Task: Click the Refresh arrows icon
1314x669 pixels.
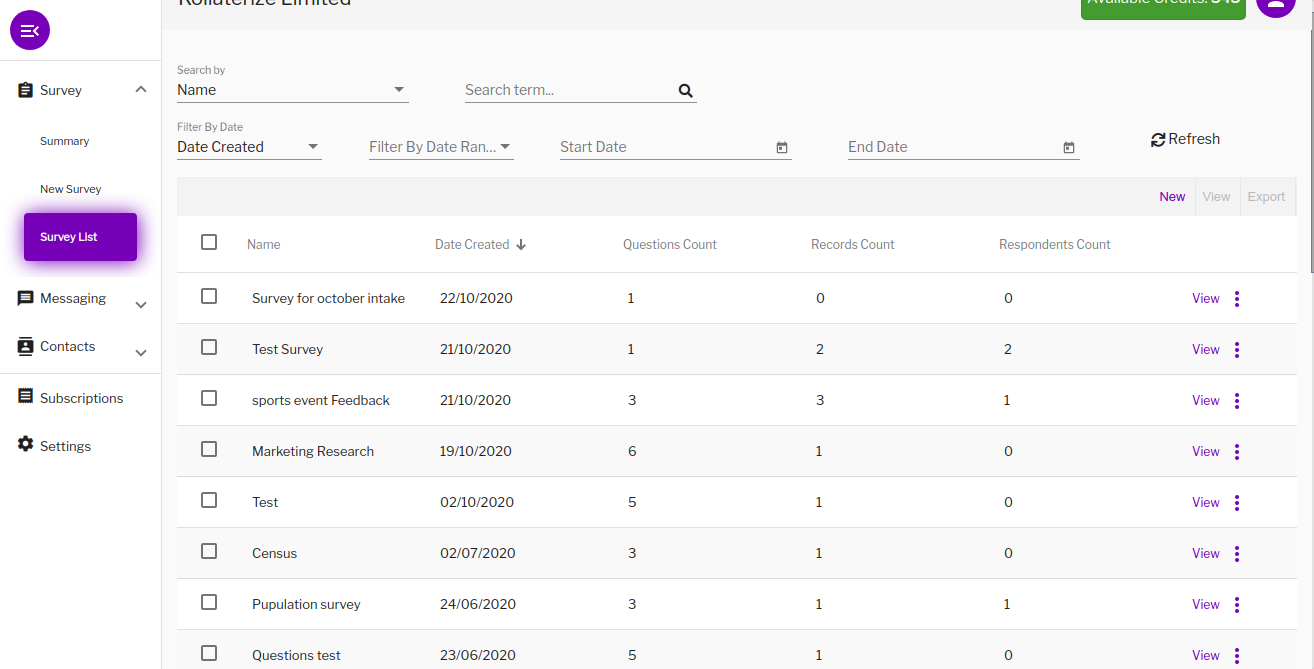Action: click(1158, 140)
